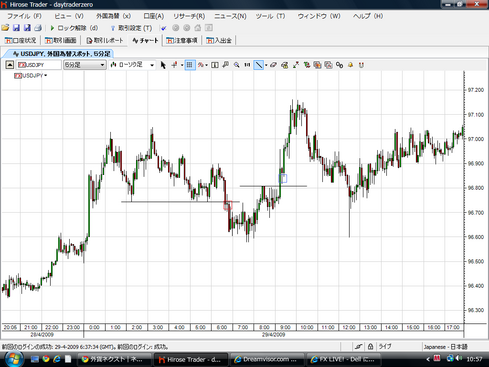The height and width of the screenshot is (367, 489).
Task: Expand the crosshair tool dropdown arrow
Action: click(x=182, y=65)
